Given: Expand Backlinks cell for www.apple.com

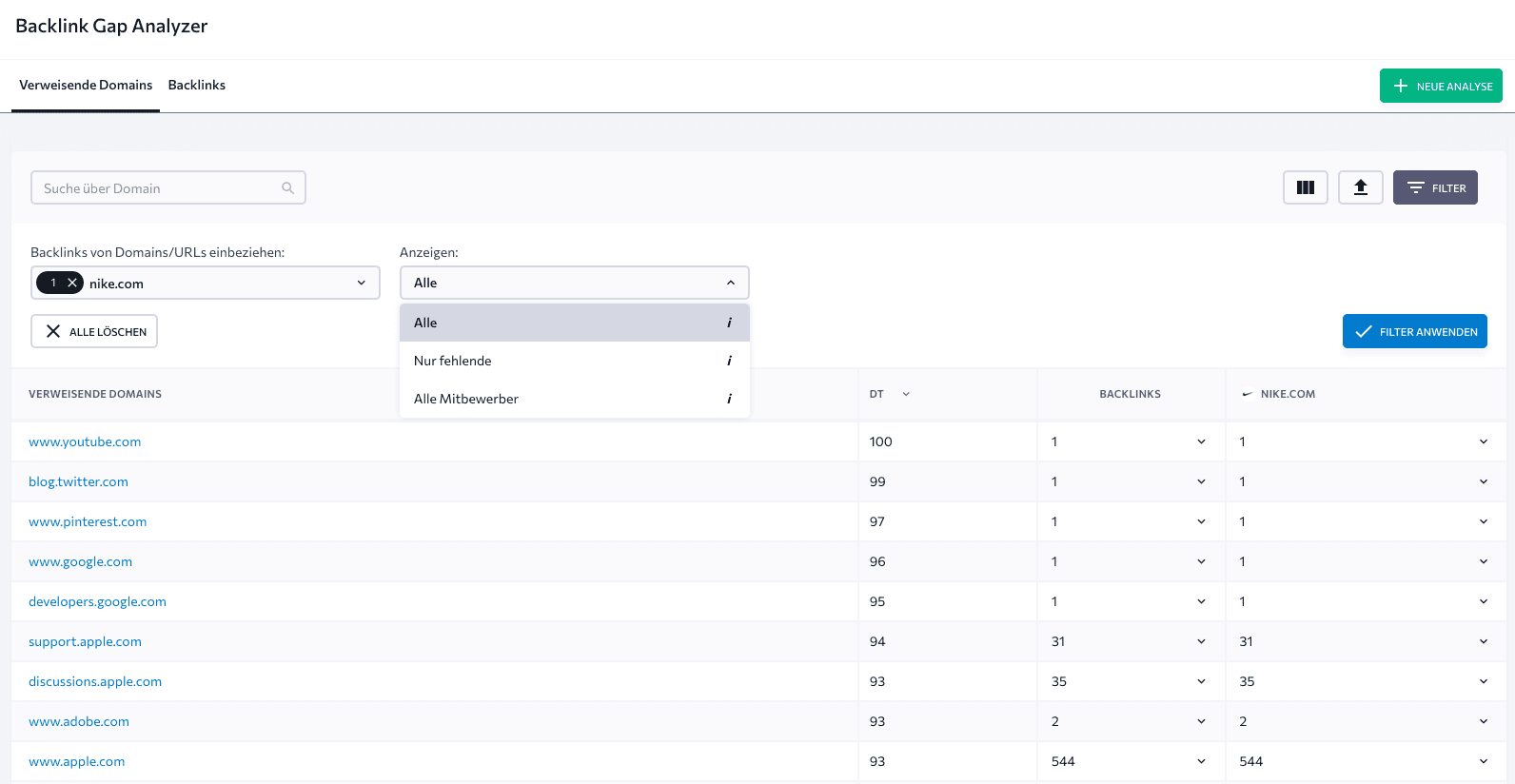Looking at the screenshot, I should [1201, 761].
